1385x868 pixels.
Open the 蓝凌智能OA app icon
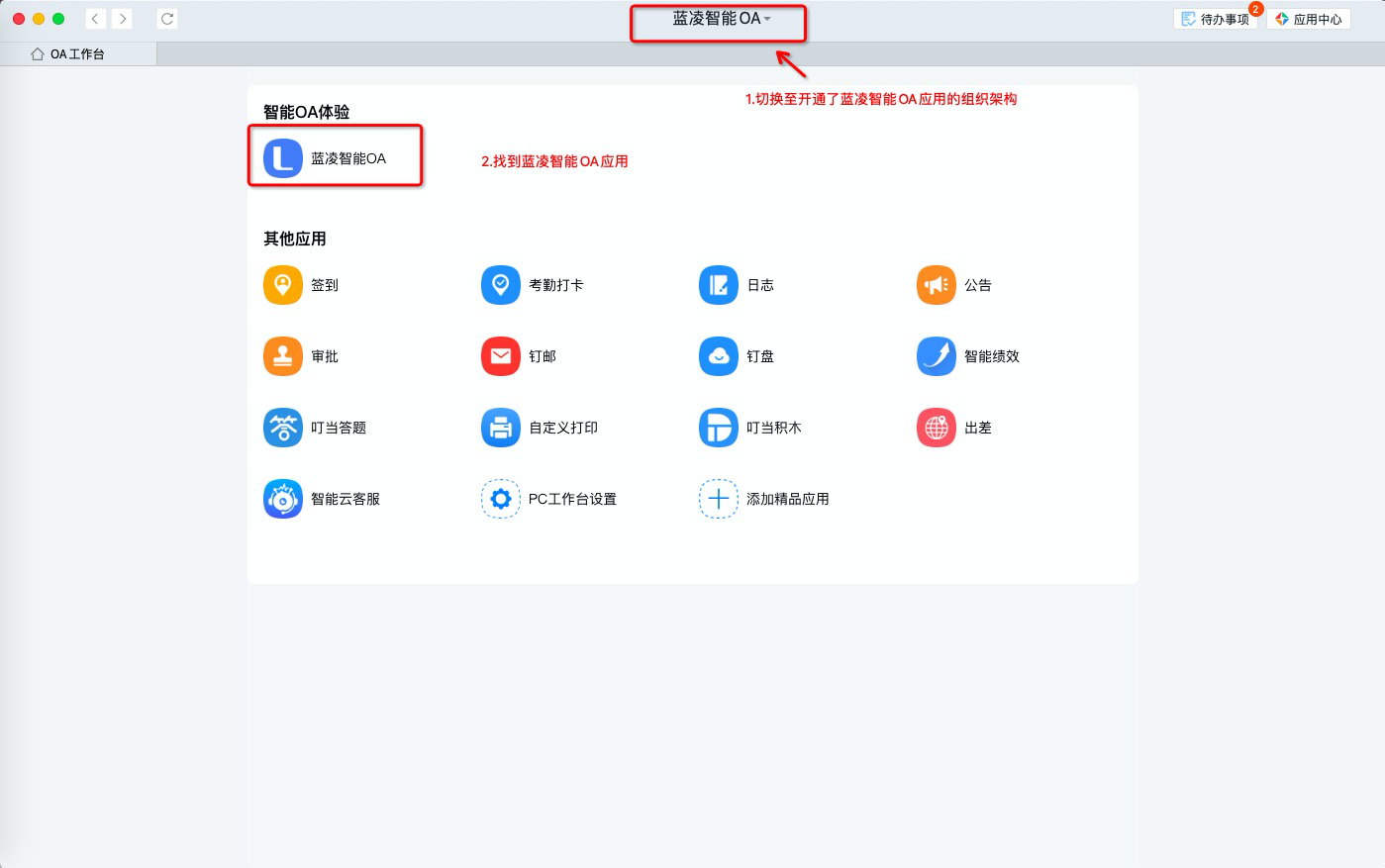pyautogui.click(x=283, y=158)
